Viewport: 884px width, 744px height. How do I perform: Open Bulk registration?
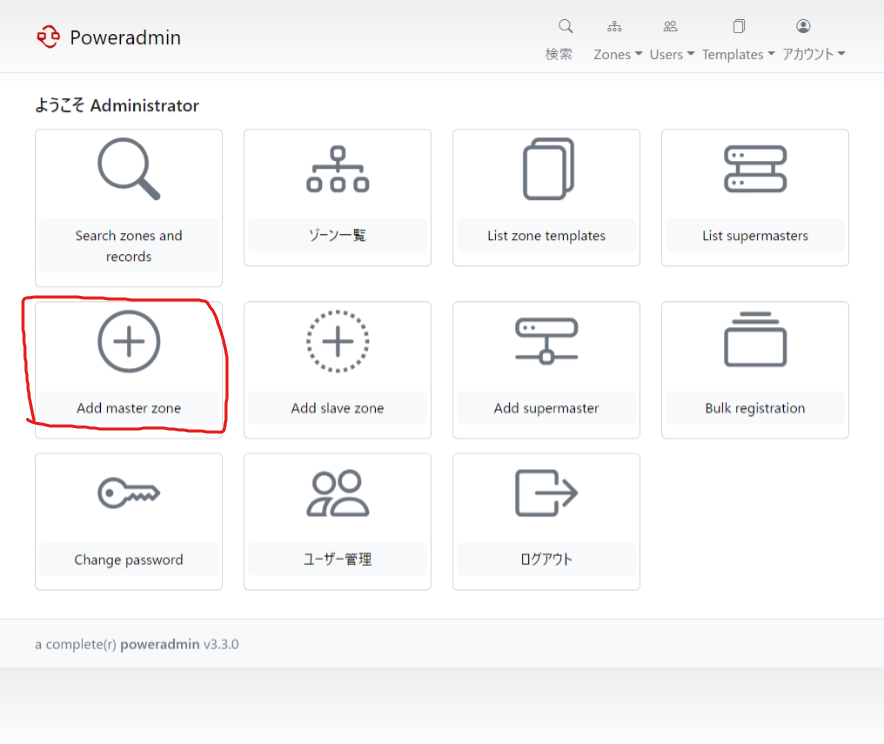coord(755,408)
